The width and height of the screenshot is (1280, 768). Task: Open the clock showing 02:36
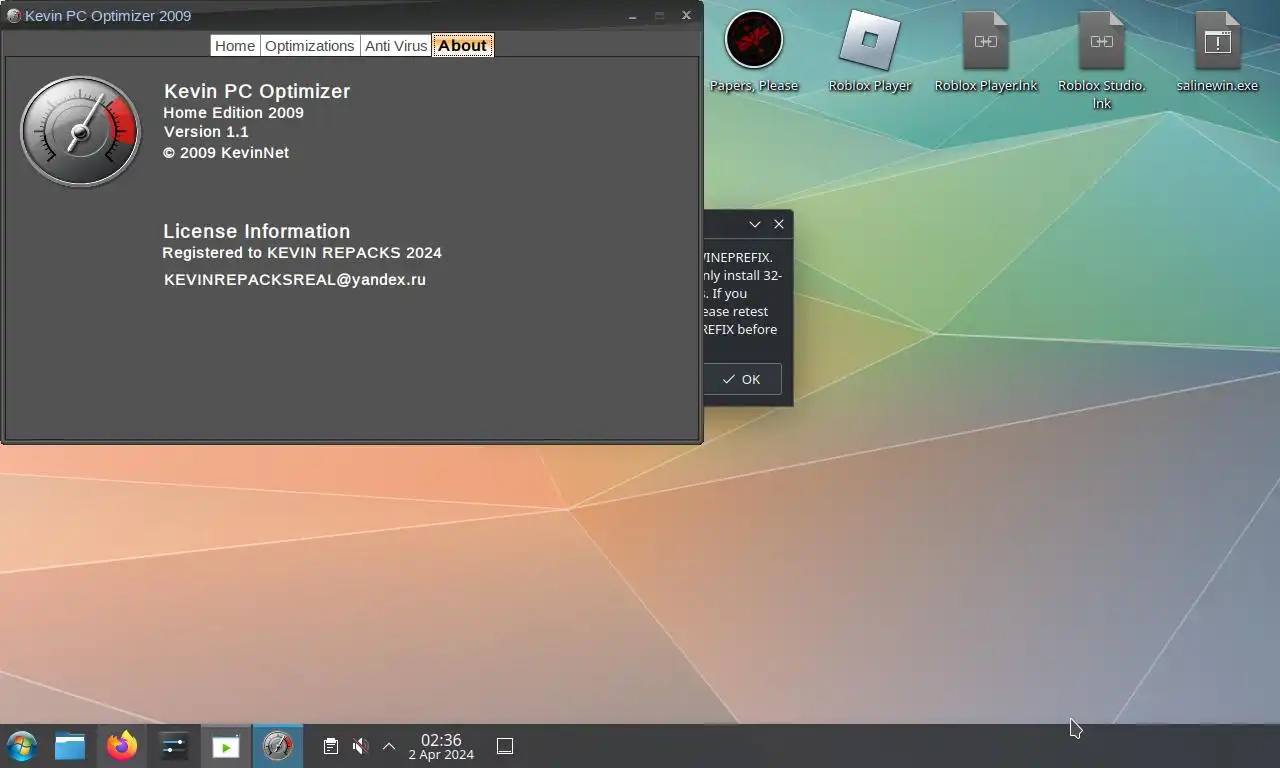tap(441, 747)
